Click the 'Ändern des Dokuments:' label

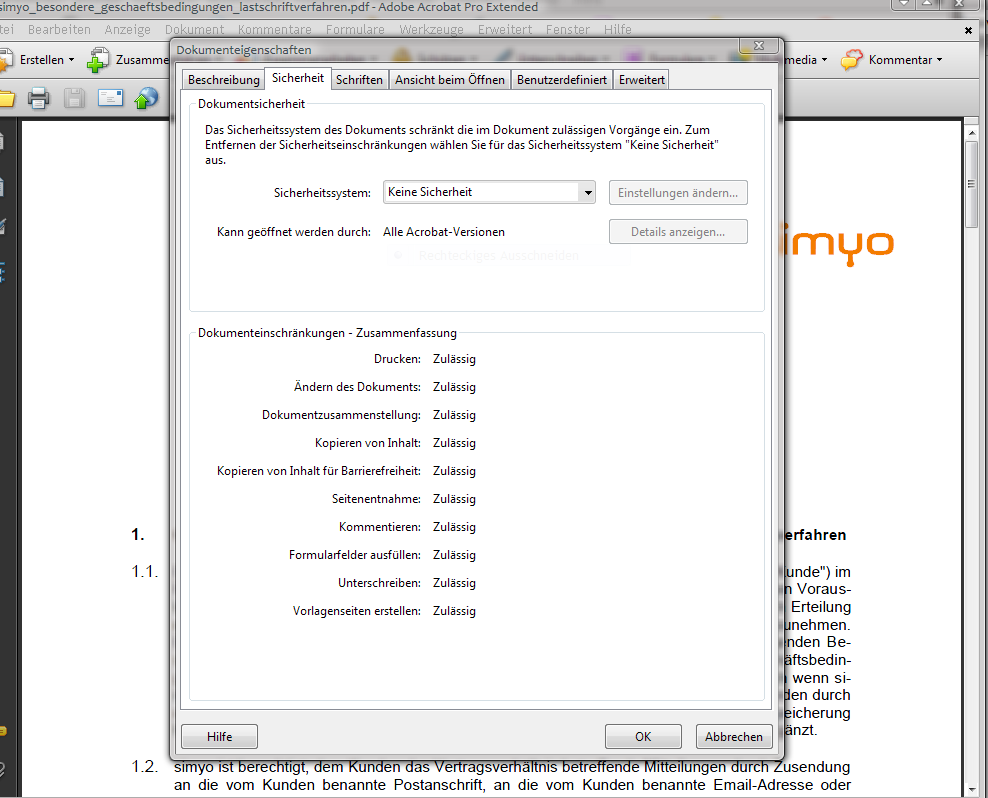(357, 386)
